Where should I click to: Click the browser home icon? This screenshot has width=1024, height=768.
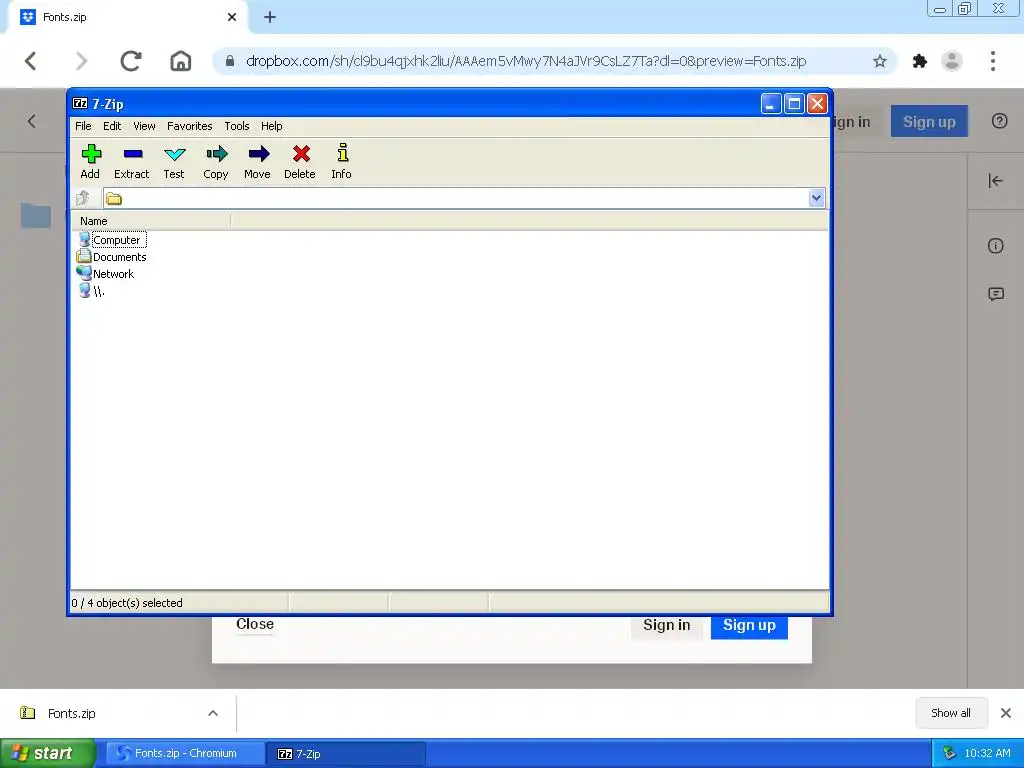(x=181, y=61)
